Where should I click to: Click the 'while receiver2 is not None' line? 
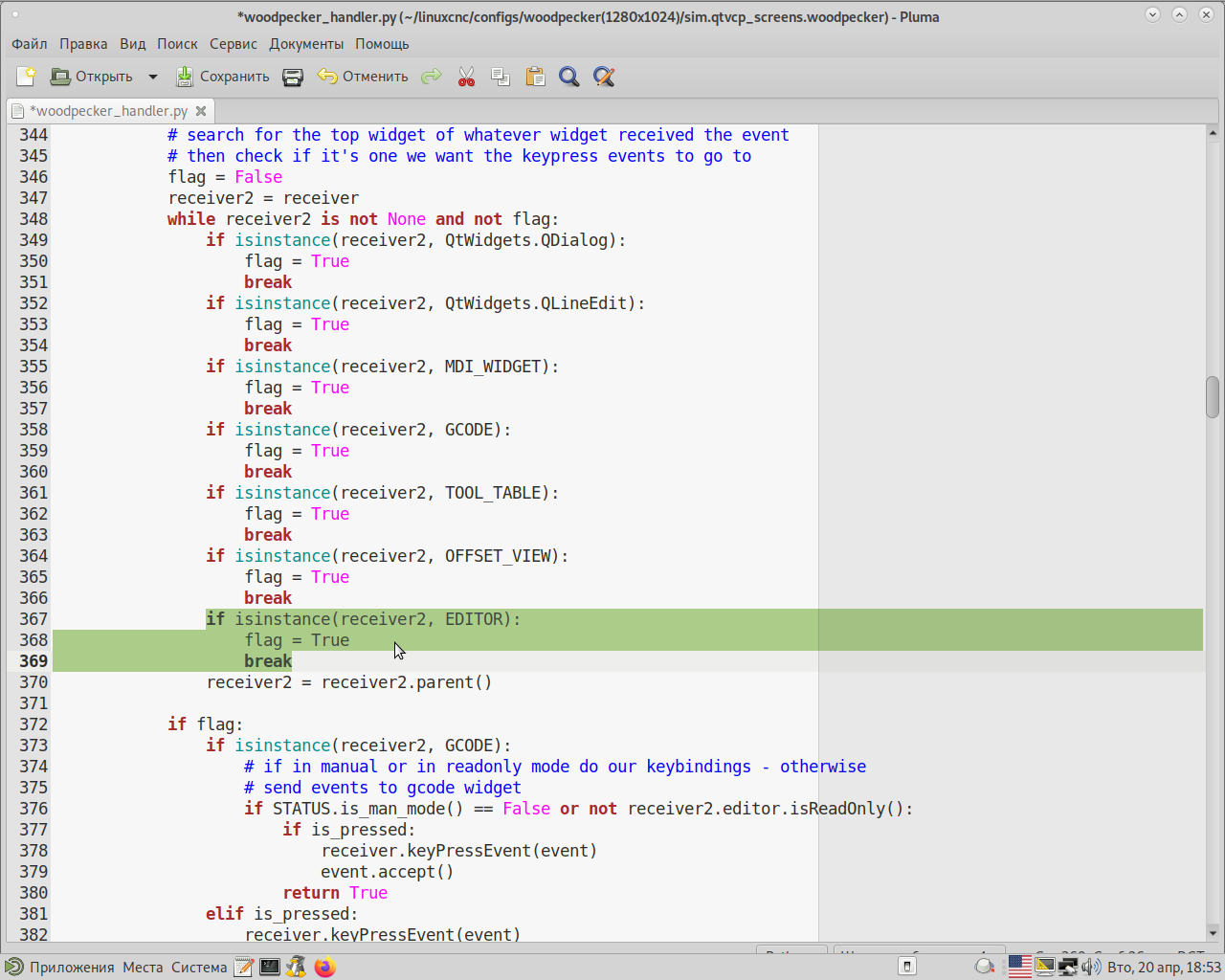pyautogui.click(x=363, y=219)
